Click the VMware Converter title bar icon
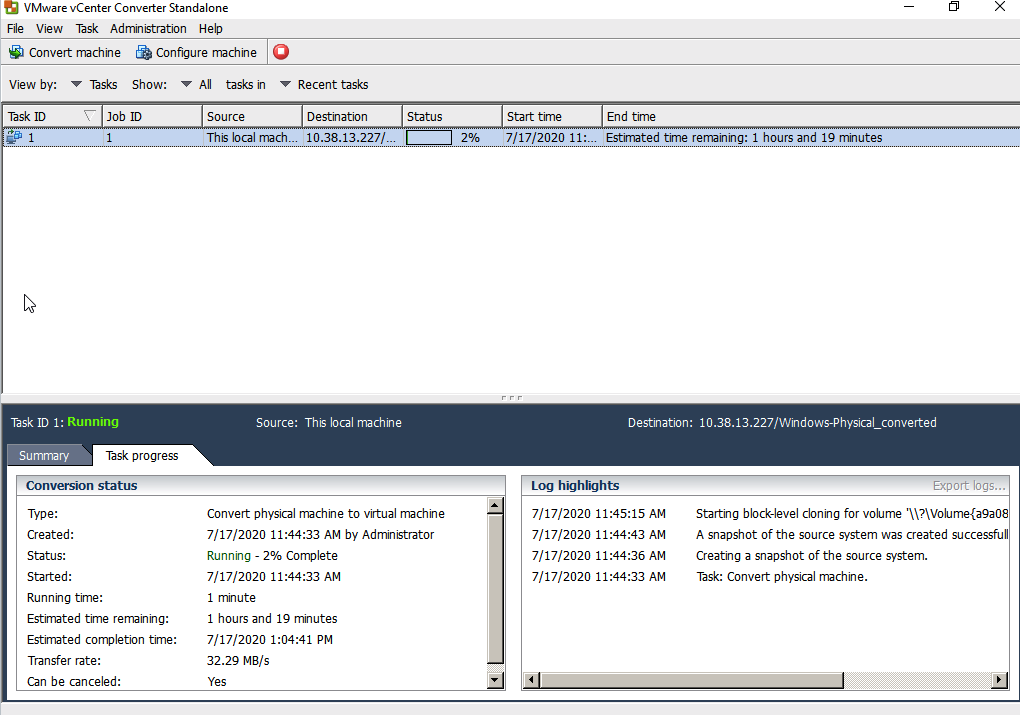This screenshot has height=715, width=1020. click(12, 8)
